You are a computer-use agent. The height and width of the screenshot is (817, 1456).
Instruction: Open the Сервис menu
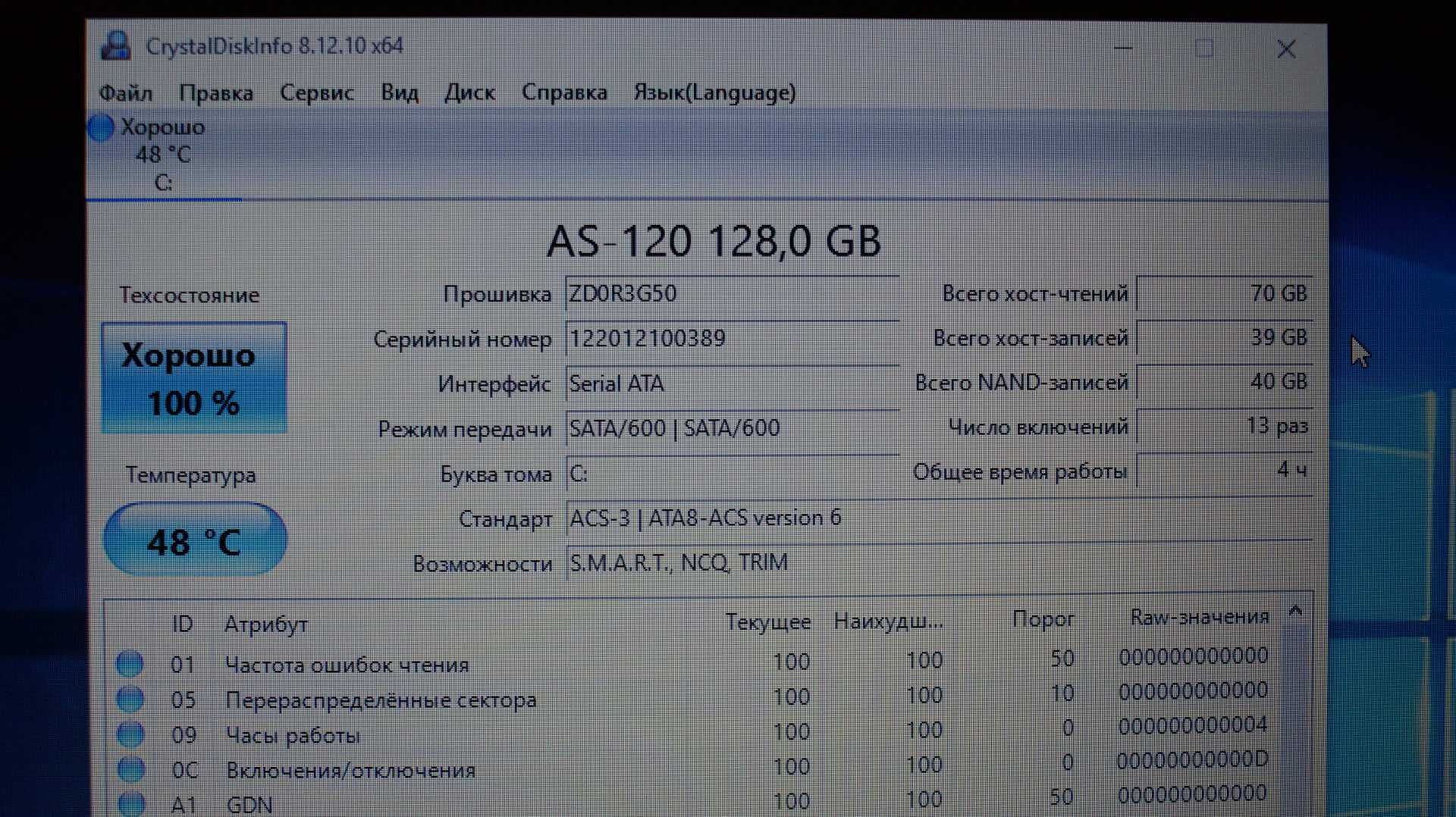point(317,92)
